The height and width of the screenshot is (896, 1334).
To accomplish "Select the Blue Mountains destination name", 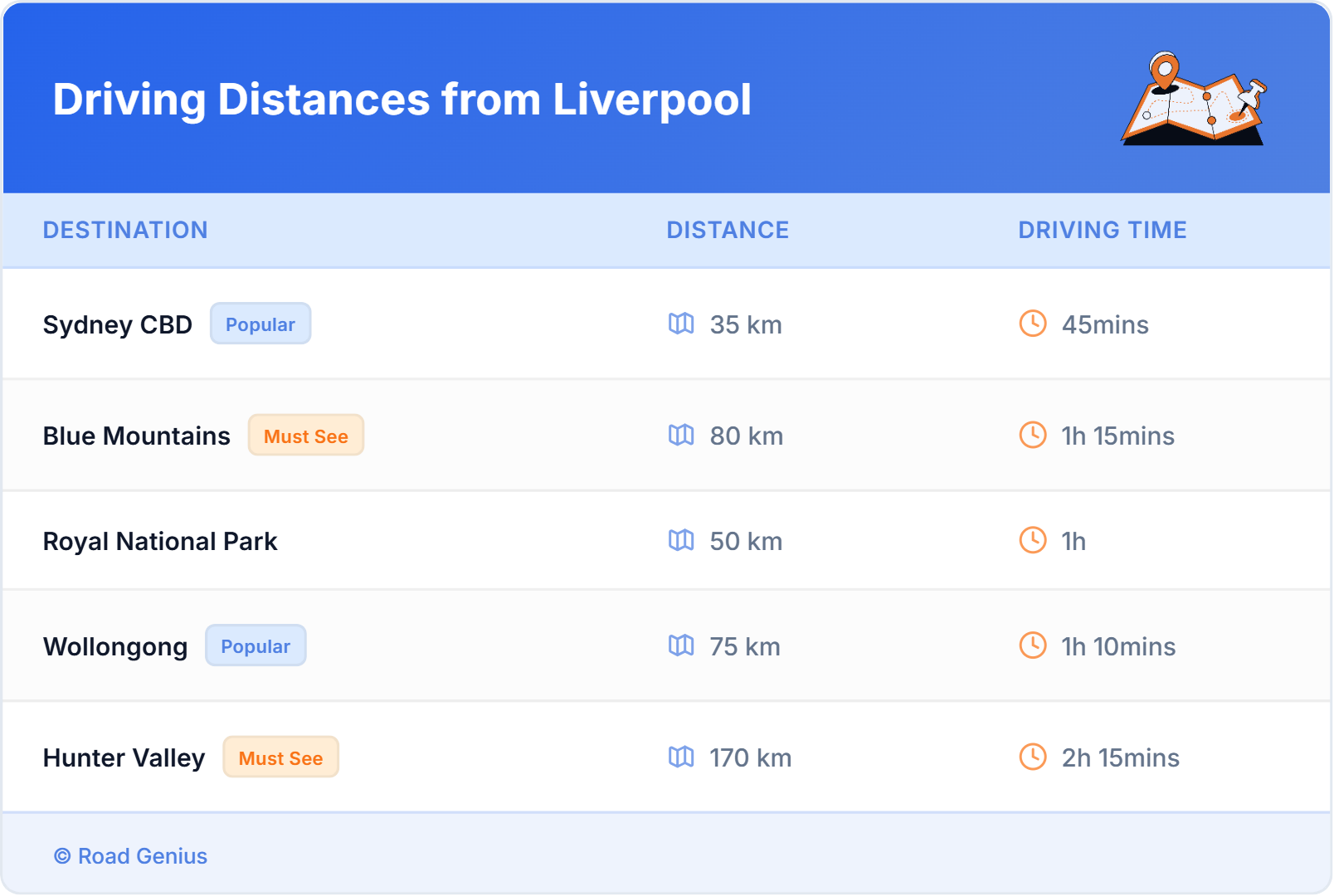I will pyautogui.click(x=137, y=436).
